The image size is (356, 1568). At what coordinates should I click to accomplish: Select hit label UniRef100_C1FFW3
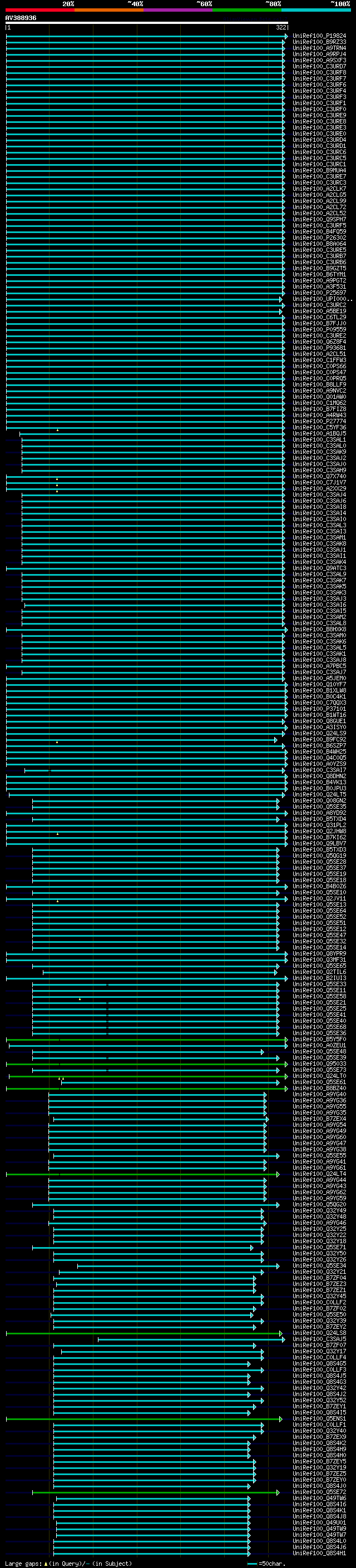[x=319, y=360]
